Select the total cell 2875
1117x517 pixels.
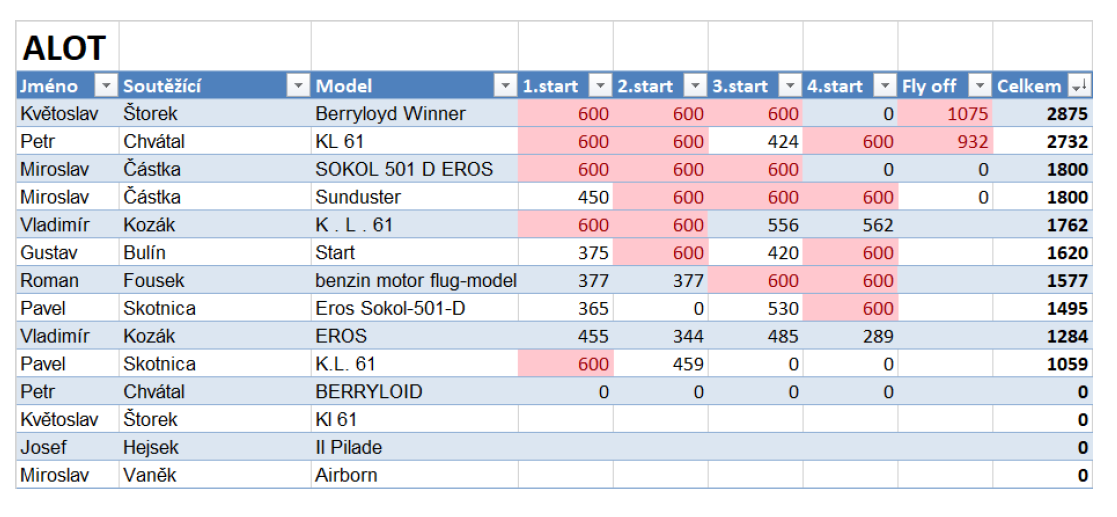[1042, 113]
